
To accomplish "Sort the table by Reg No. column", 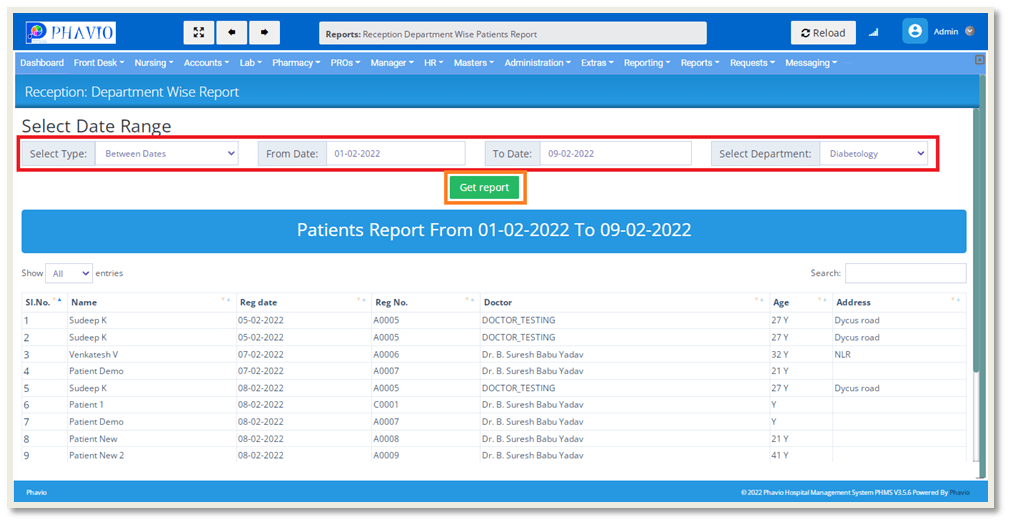I will [470, 300].
